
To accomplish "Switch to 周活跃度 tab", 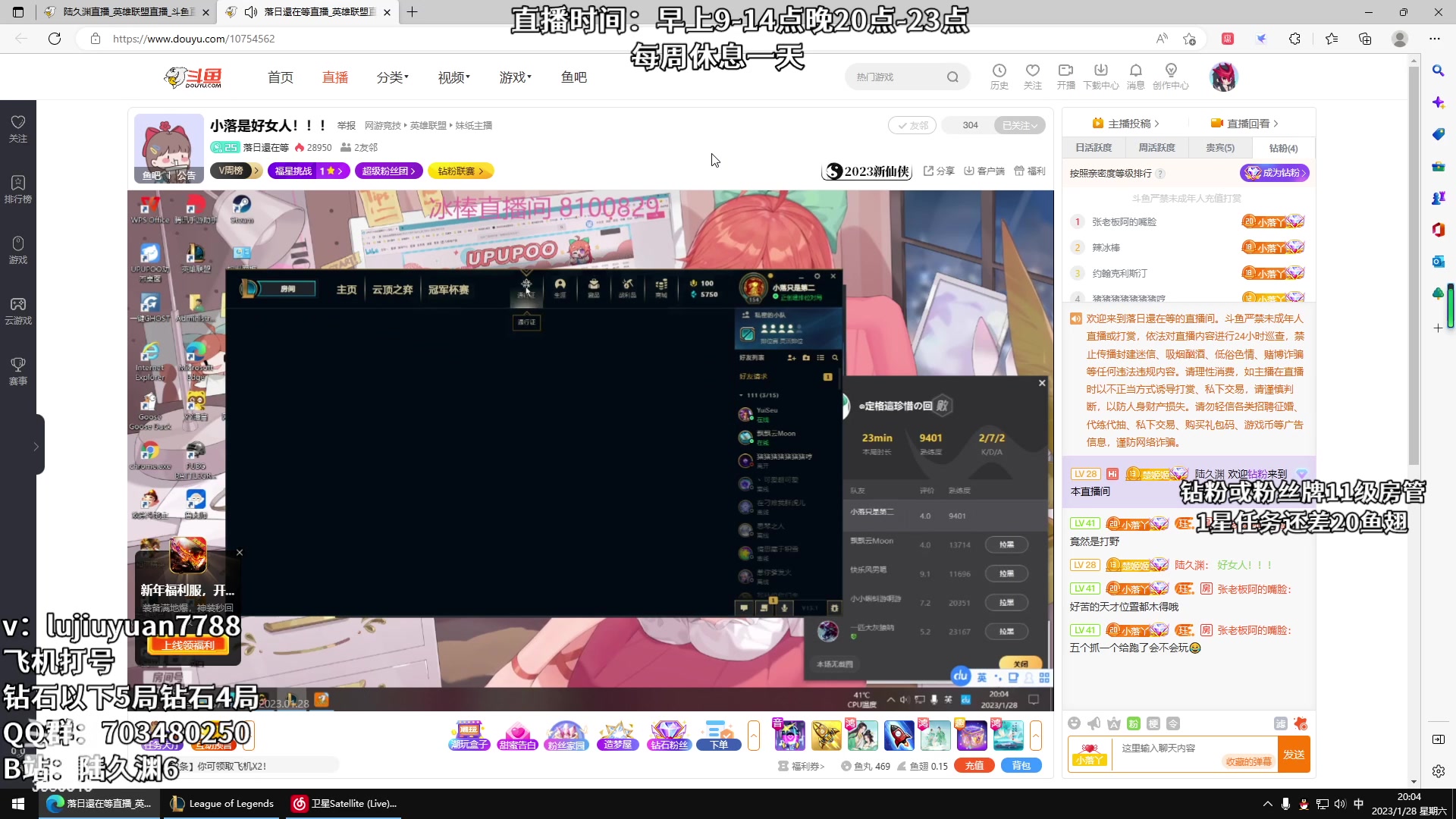I will [1156, 148].
